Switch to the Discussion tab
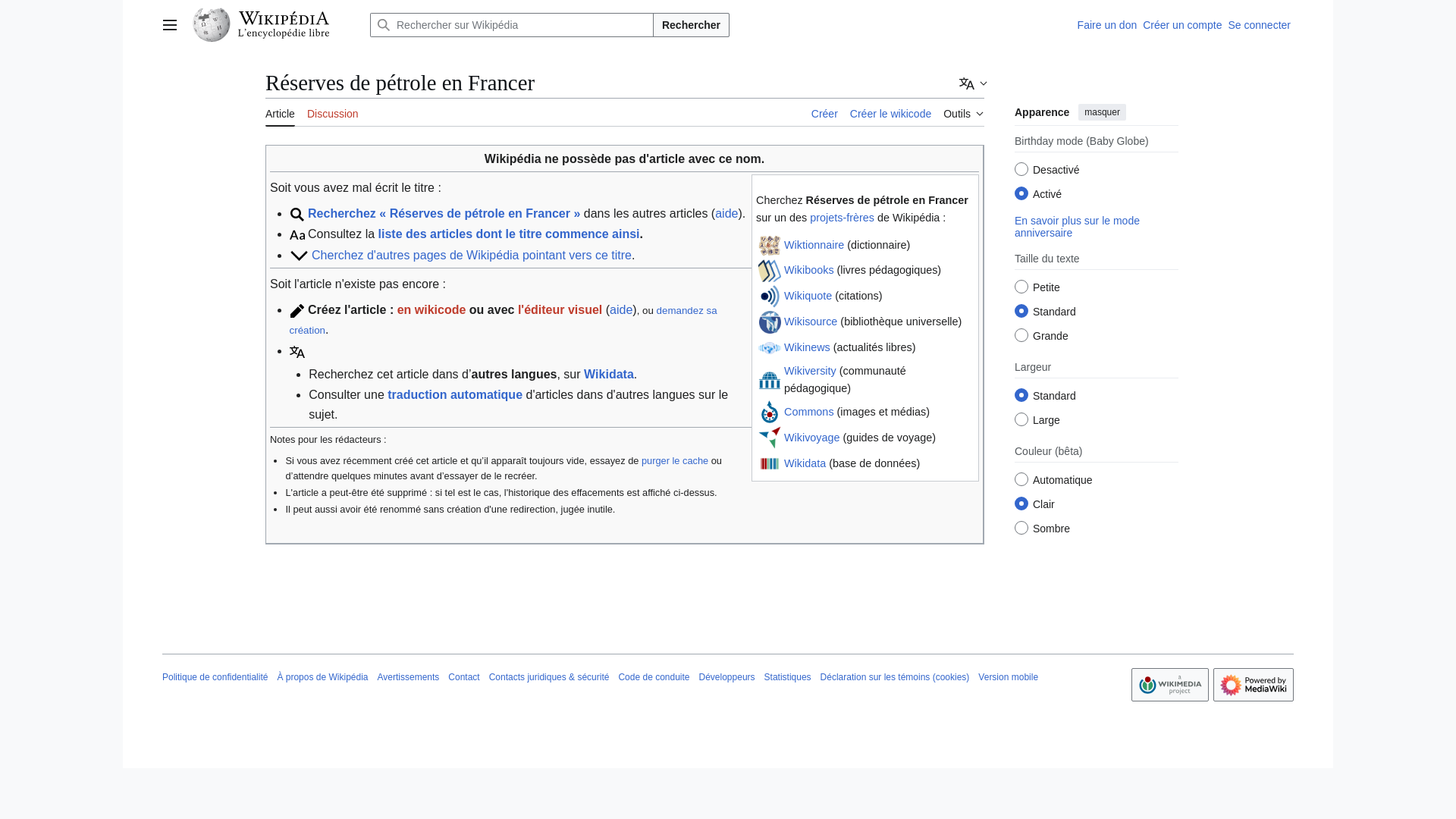The width and height of the screenshot is (1456, 819). [x=332, y=114]
